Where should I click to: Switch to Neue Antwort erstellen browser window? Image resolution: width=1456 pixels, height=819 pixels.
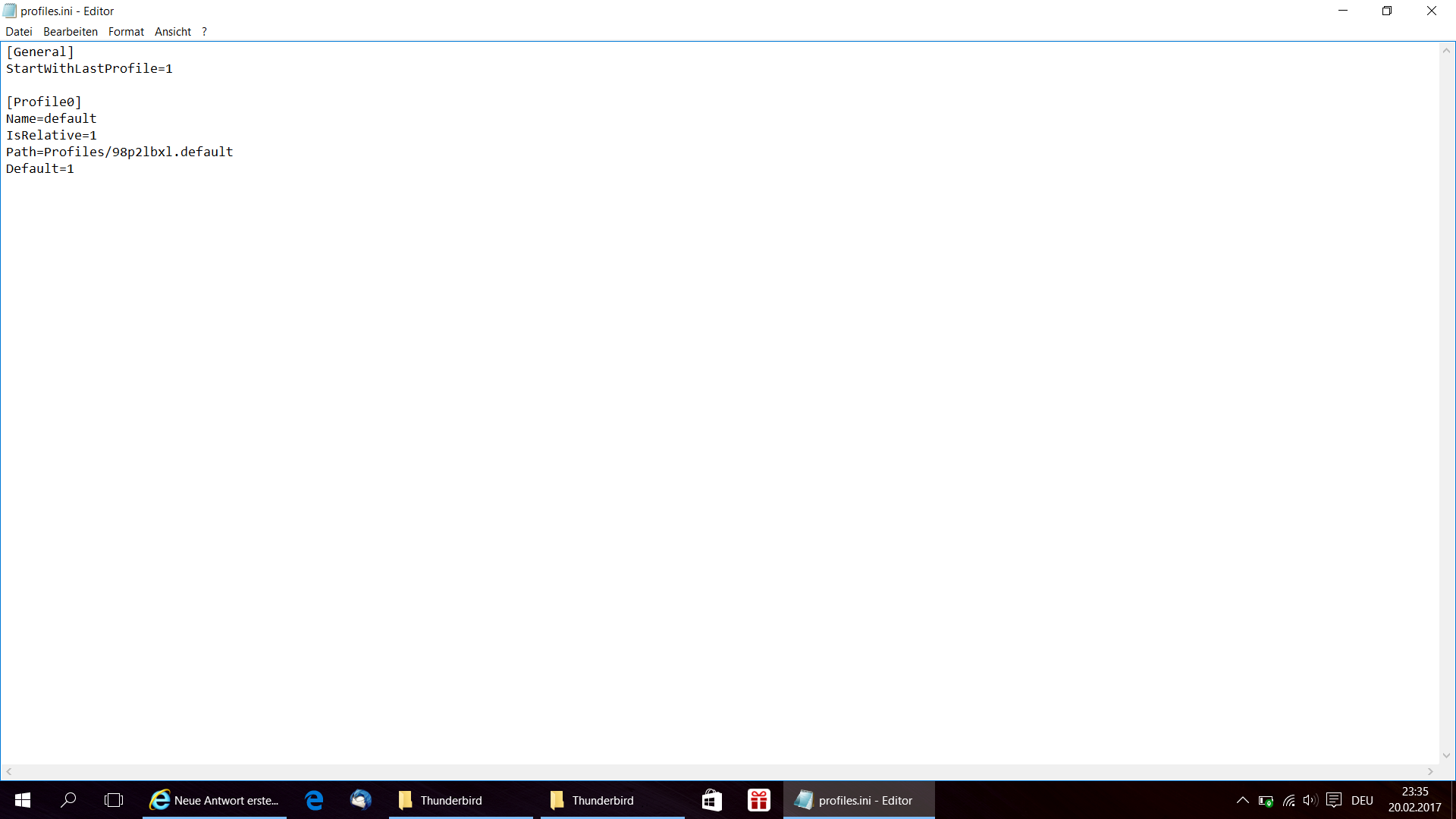[x=215, y=800]
